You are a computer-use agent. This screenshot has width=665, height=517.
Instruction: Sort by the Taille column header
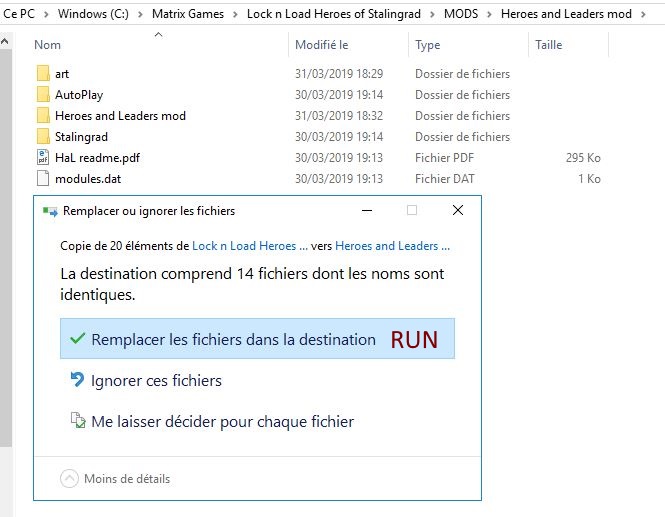(548, 45)
